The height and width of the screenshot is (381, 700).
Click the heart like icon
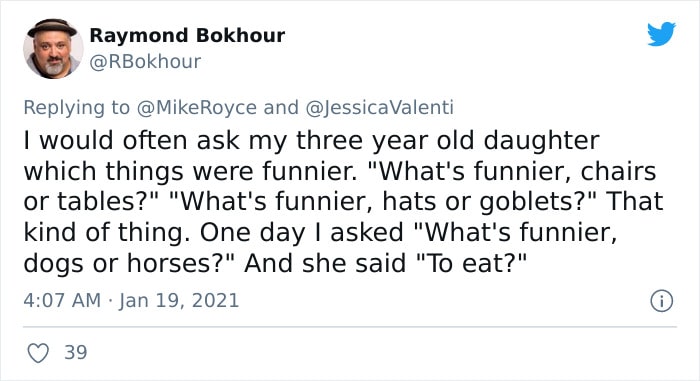coord(38,353)
